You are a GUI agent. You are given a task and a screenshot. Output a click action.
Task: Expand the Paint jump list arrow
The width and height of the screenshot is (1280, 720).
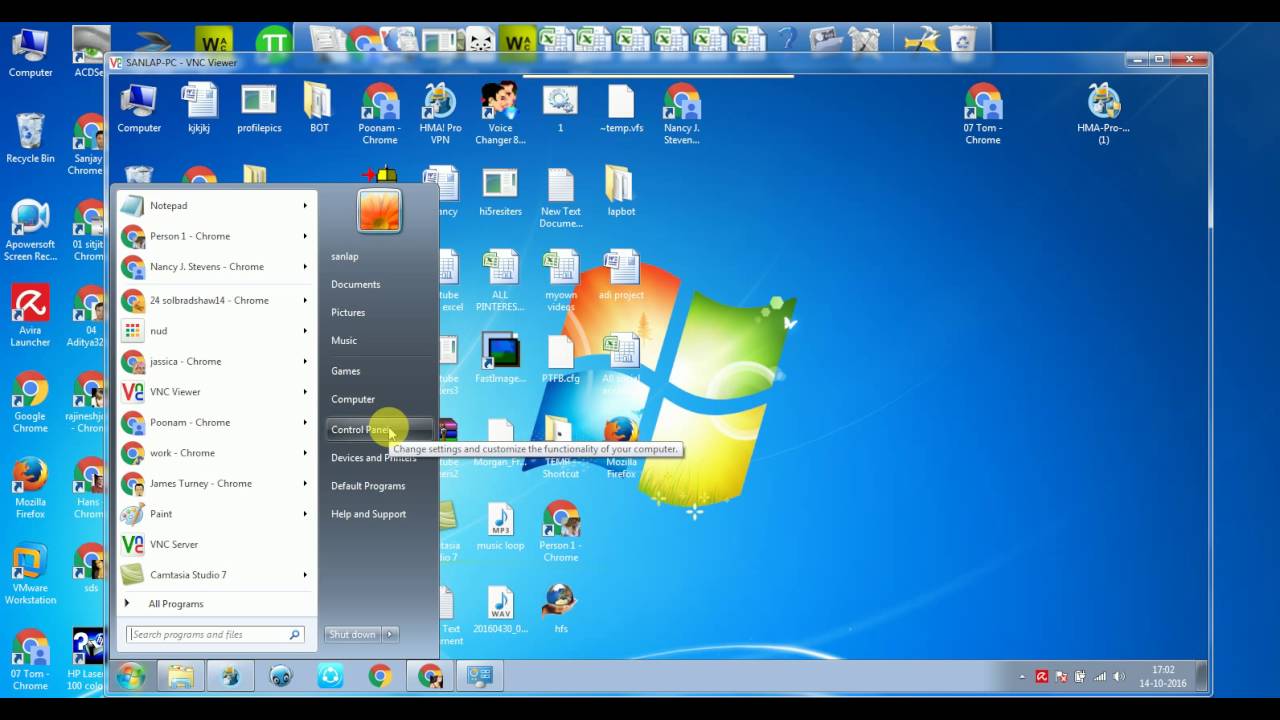pos(305,514)
